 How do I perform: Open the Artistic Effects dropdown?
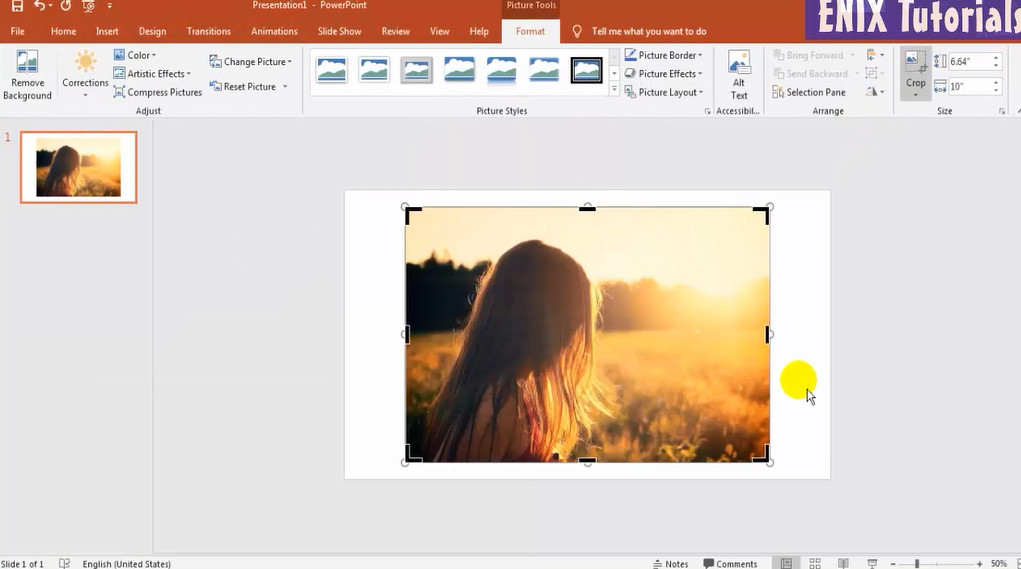point(158,74)
